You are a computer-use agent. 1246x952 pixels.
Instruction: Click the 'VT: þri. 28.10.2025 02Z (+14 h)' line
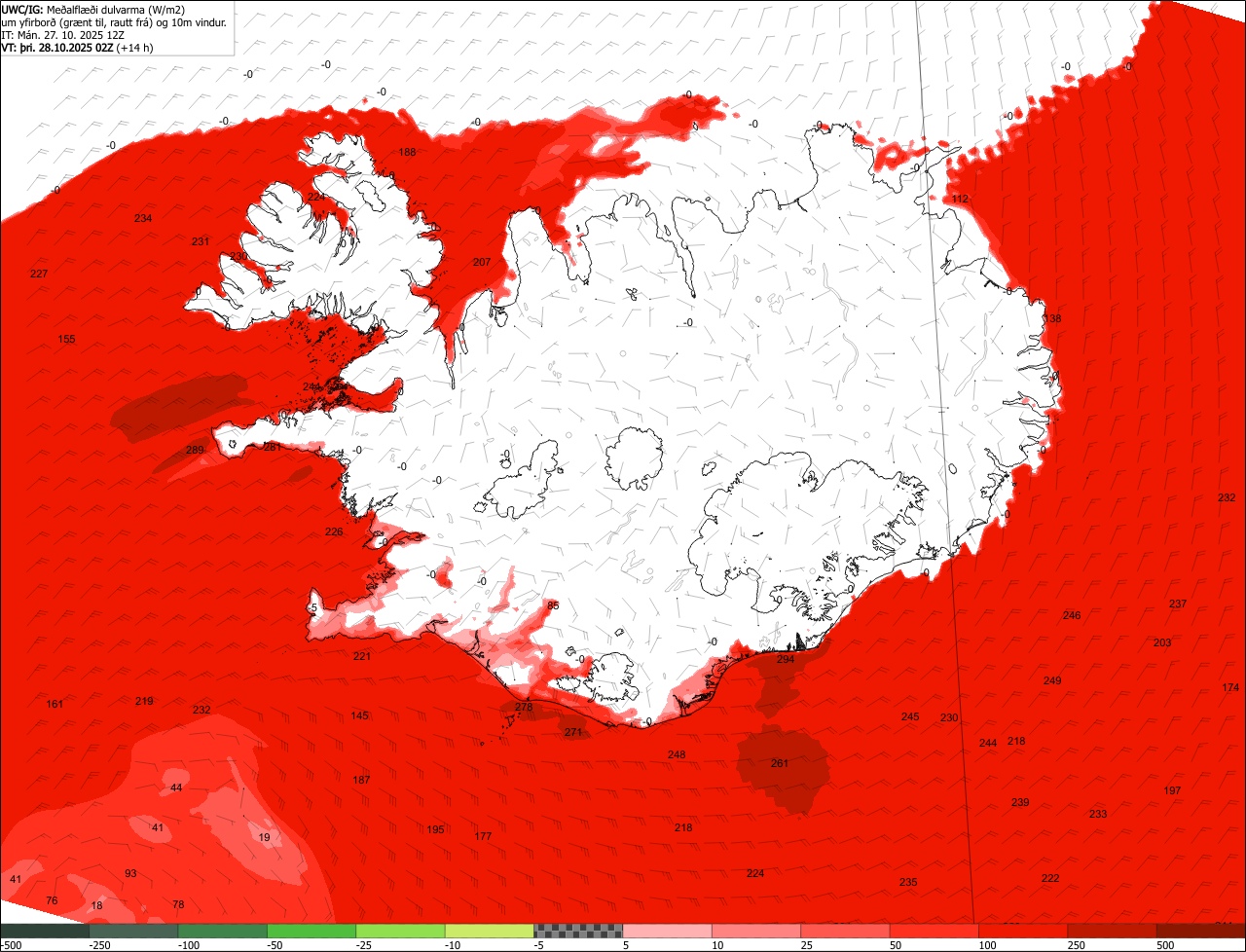pos(77,48)
